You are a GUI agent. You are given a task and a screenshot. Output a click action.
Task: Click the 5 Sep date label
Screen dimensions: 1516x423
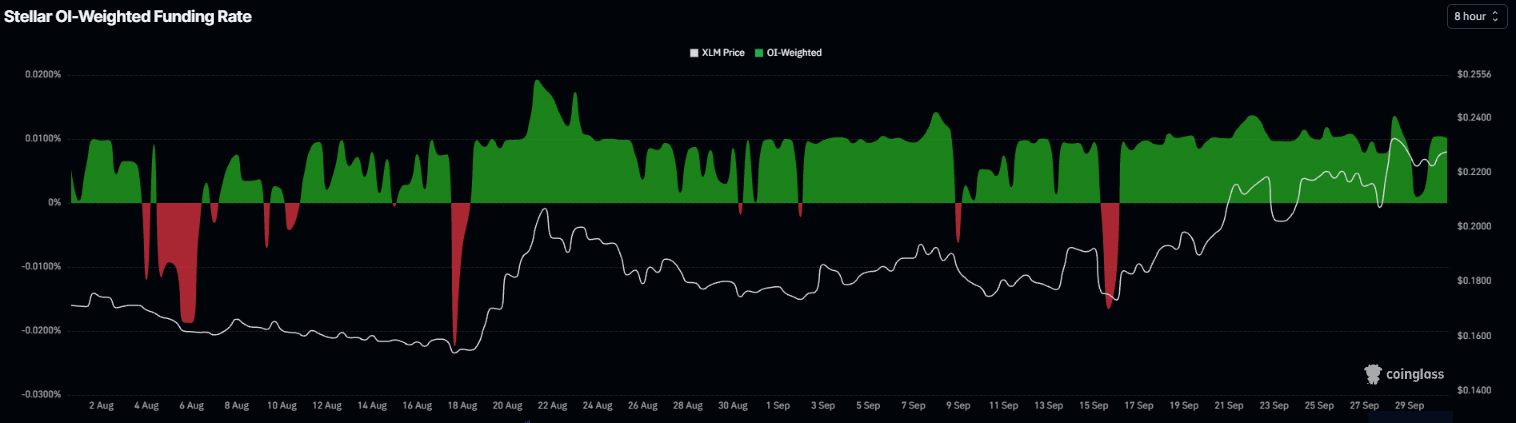coord(868,407)
